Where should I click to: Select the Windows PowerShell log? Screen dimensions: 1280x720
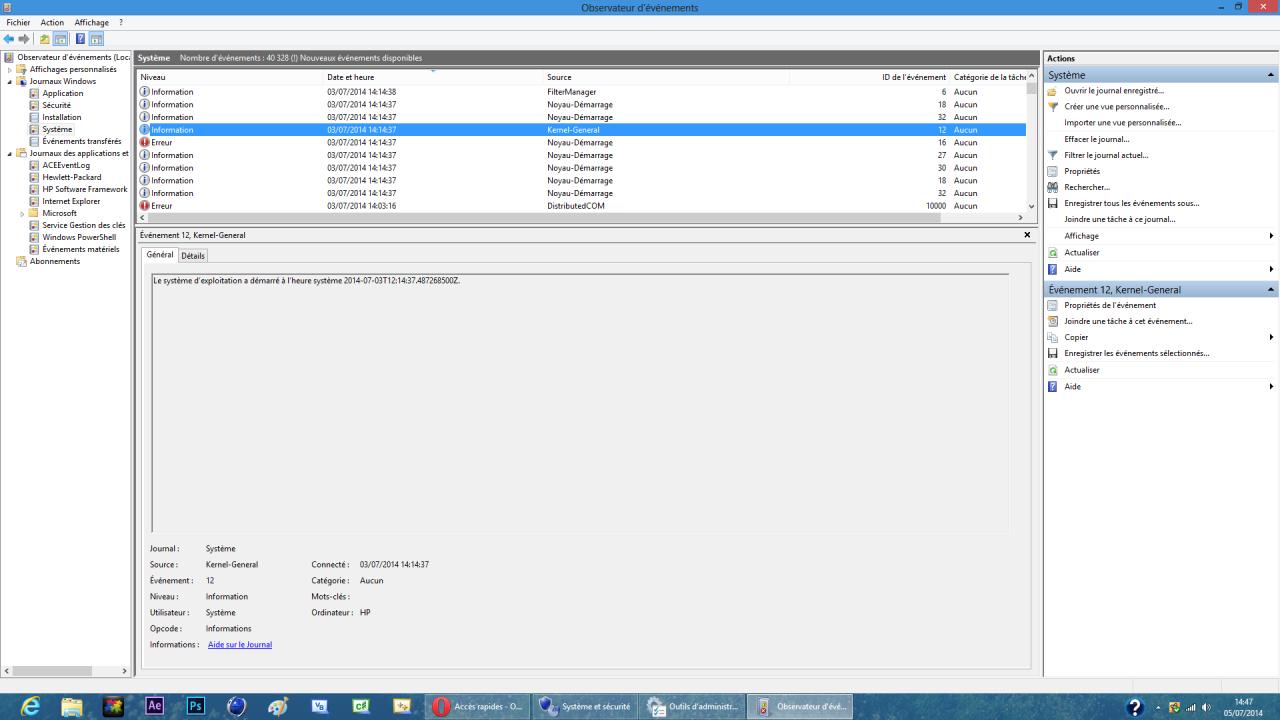pos(79,237)
